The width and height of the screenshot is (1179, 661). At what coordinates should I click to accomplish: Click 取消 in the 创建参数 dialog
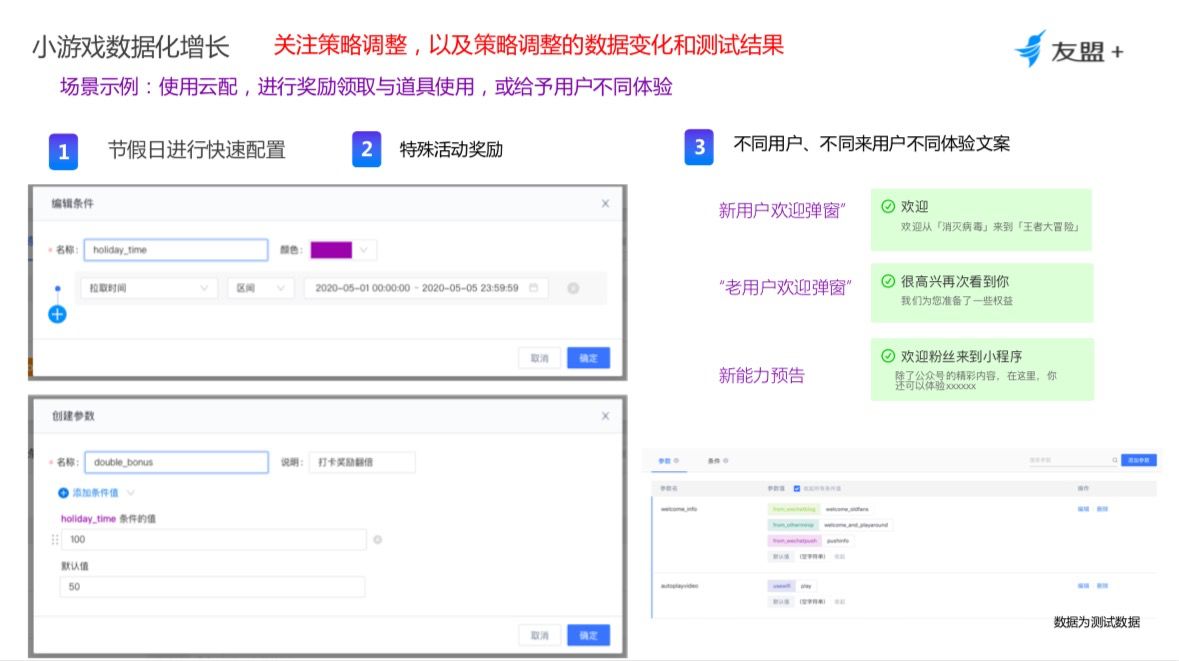pyautogui.click(x=539, y=635)
